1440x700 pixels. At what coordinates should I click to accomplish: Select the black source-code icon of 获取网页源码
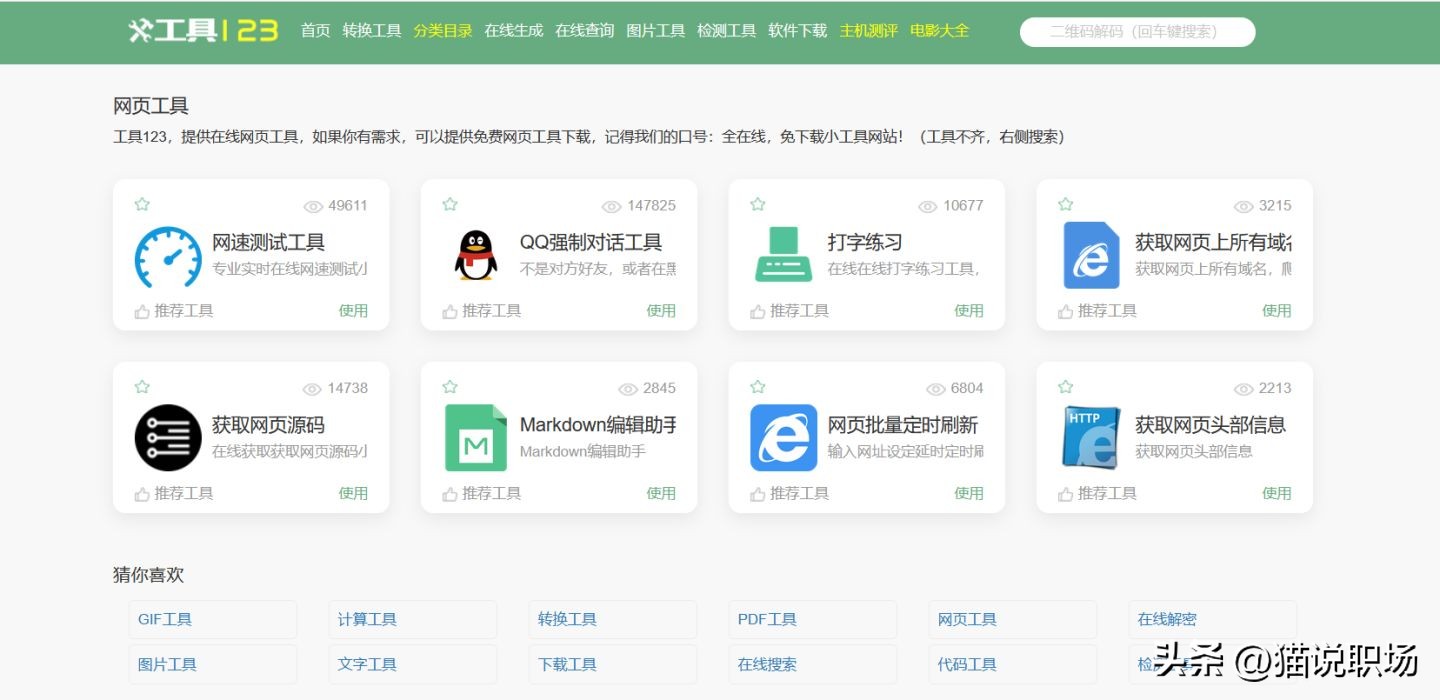click(167, 437)
